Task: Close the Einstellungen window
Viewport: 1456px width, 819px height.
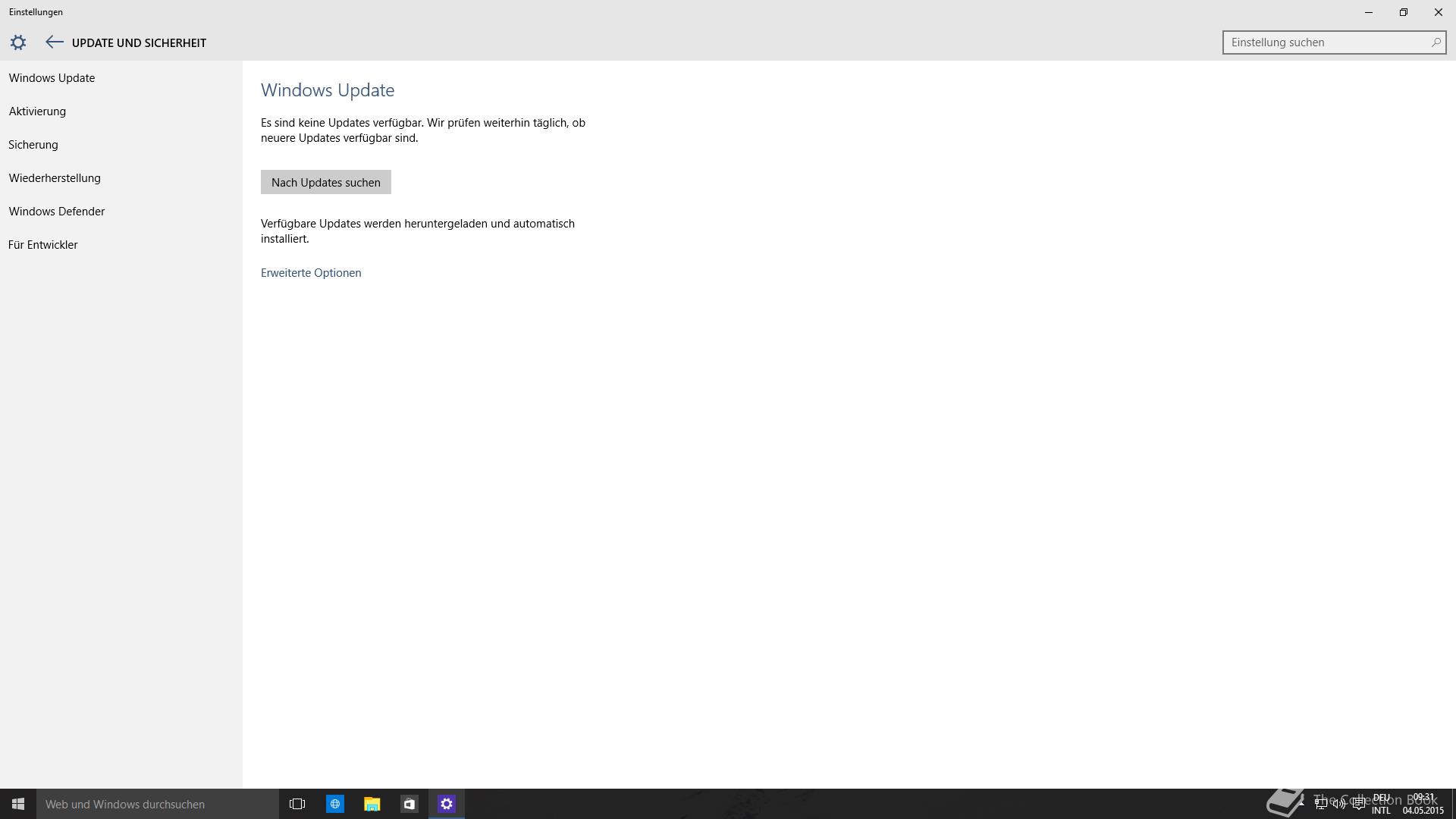Action: click(1439, 12)
